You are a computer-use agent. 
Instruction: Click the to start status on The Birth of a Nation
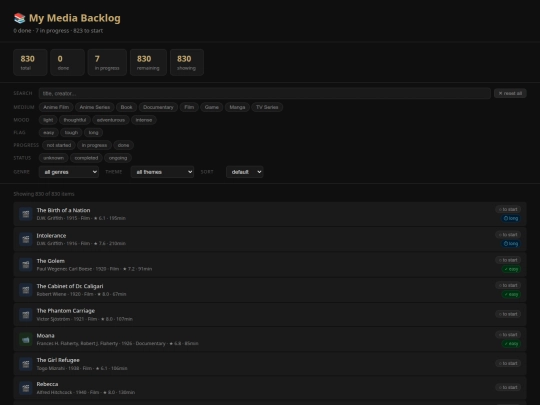[508, 209]
